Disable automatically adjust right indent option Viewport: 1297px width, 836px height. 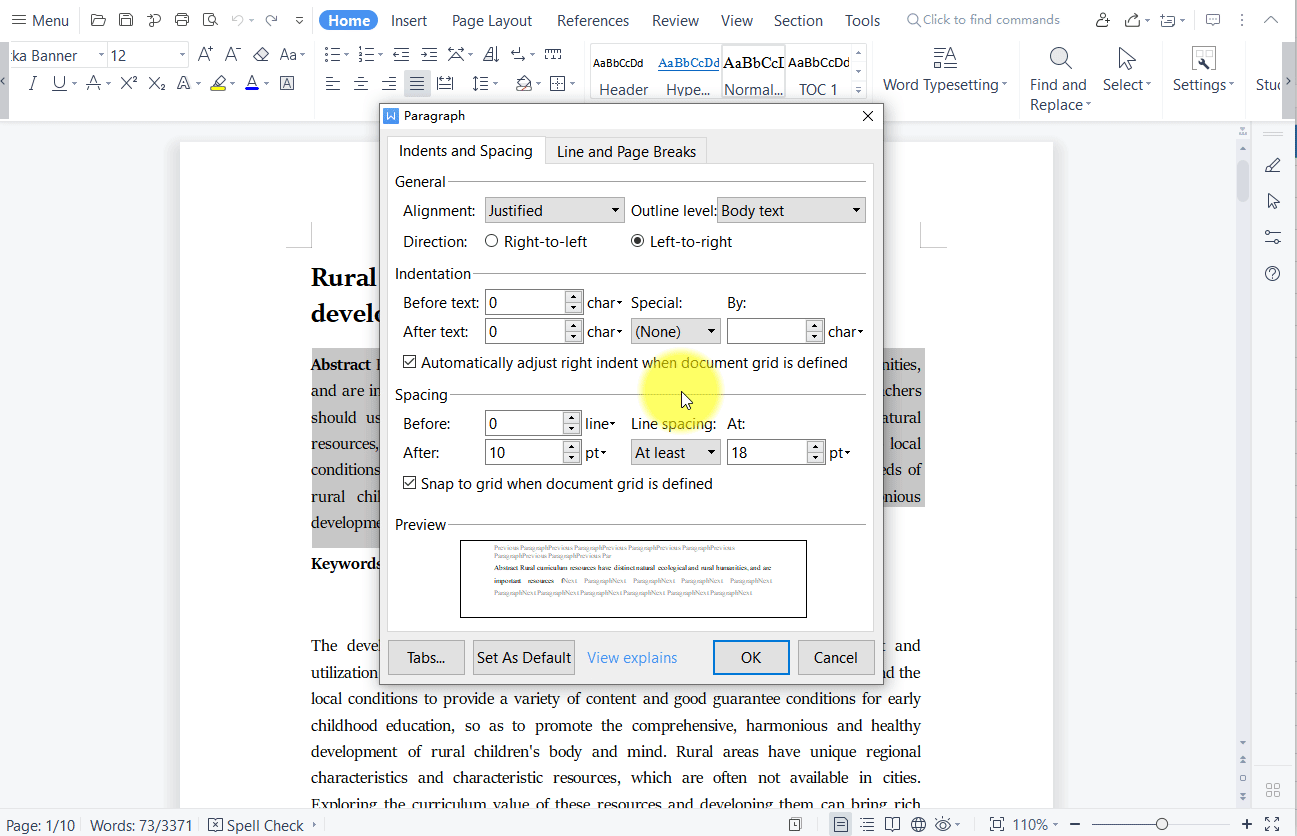click(x=410, y=362)
